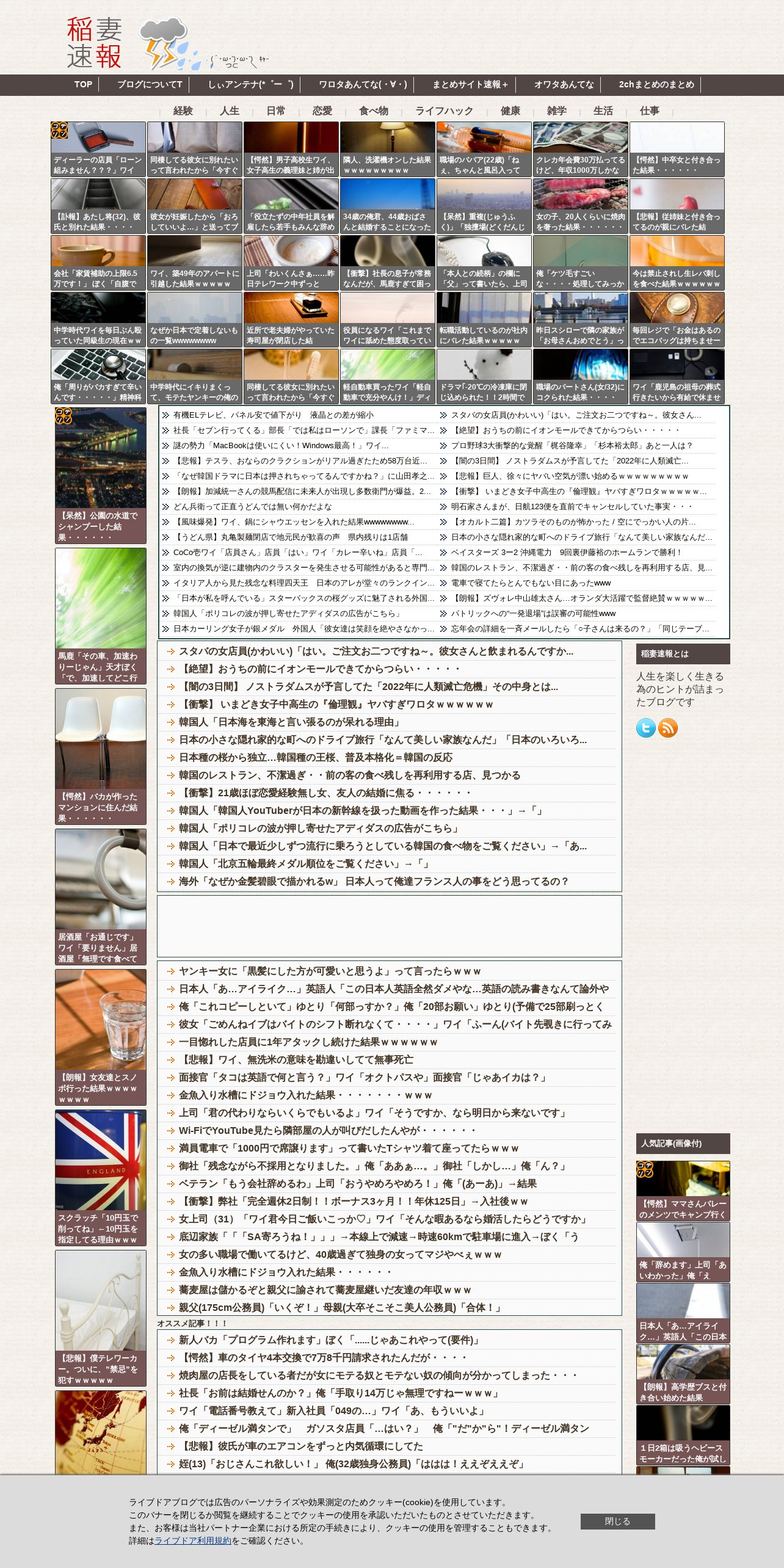
Task: Open article 一目惚れした店員に1年アタックし続けた結果
Action: coord(308,1042)
